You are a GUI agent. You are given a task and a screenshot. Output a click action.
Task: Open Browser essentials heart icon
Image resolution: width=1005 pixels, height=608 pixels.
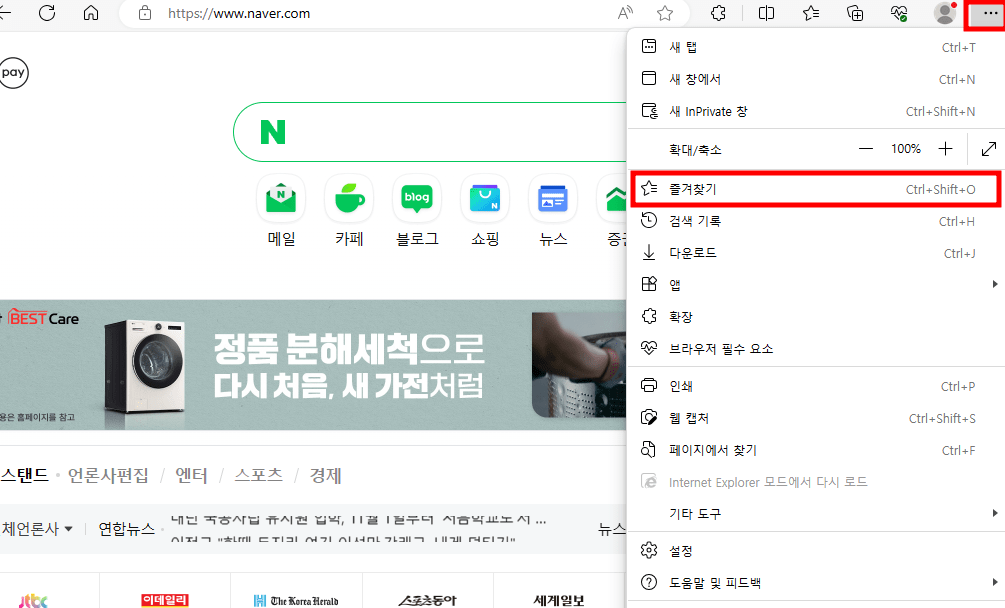pos(899,13)
